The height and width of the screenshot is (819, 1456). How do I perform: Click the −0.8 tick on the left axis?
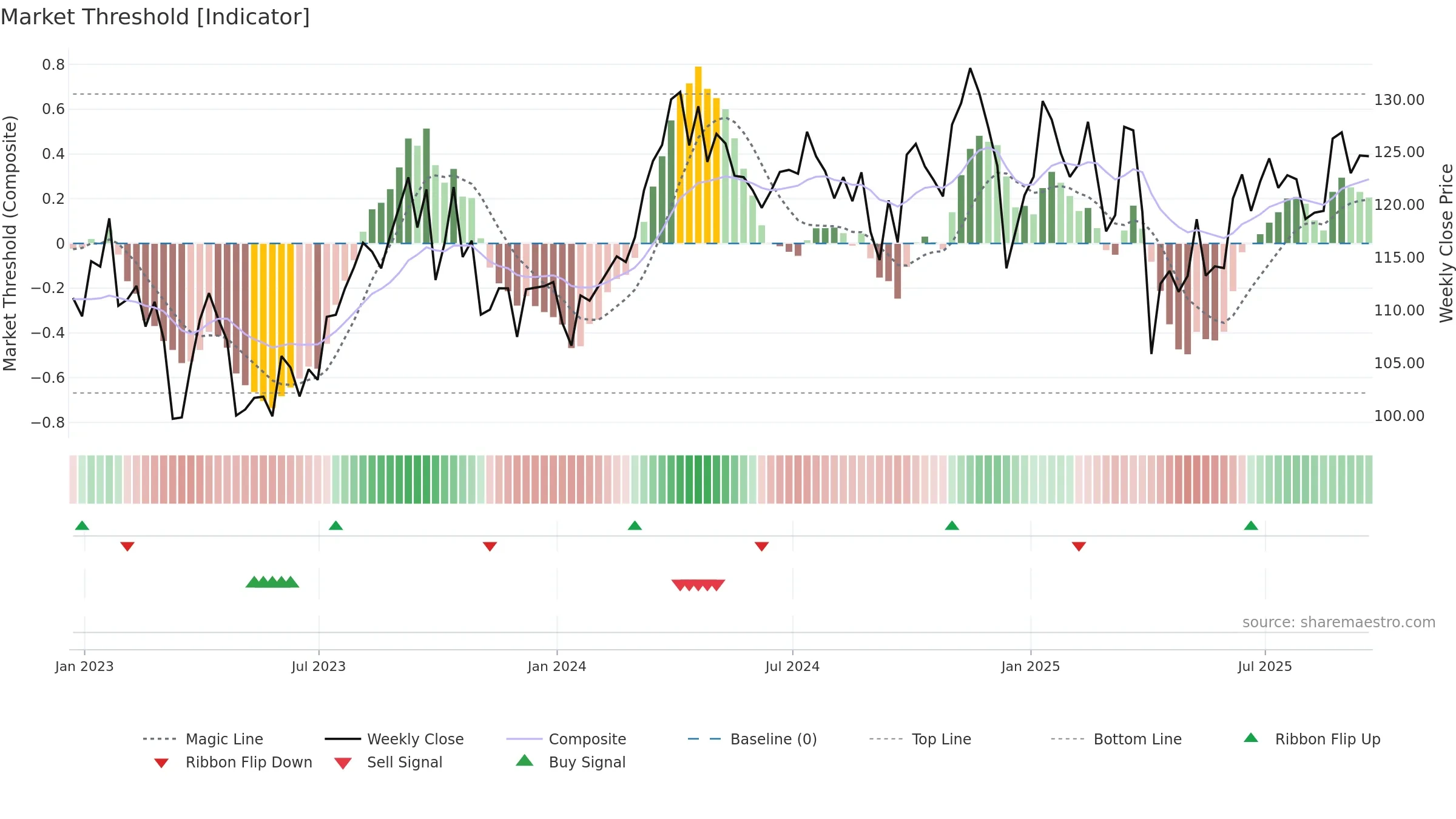[48, 422]
